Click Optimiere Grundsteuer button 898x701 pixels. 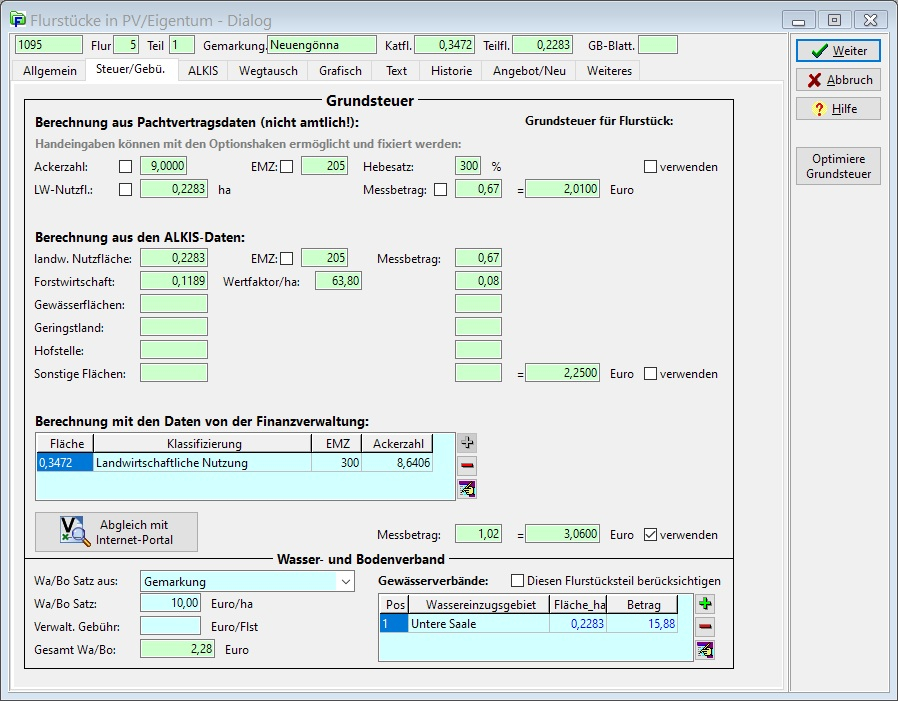coord(838,166)
